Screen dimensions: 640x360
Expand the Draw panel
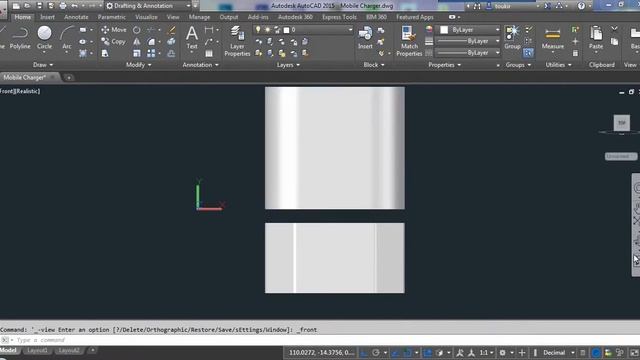click(43, 65)
